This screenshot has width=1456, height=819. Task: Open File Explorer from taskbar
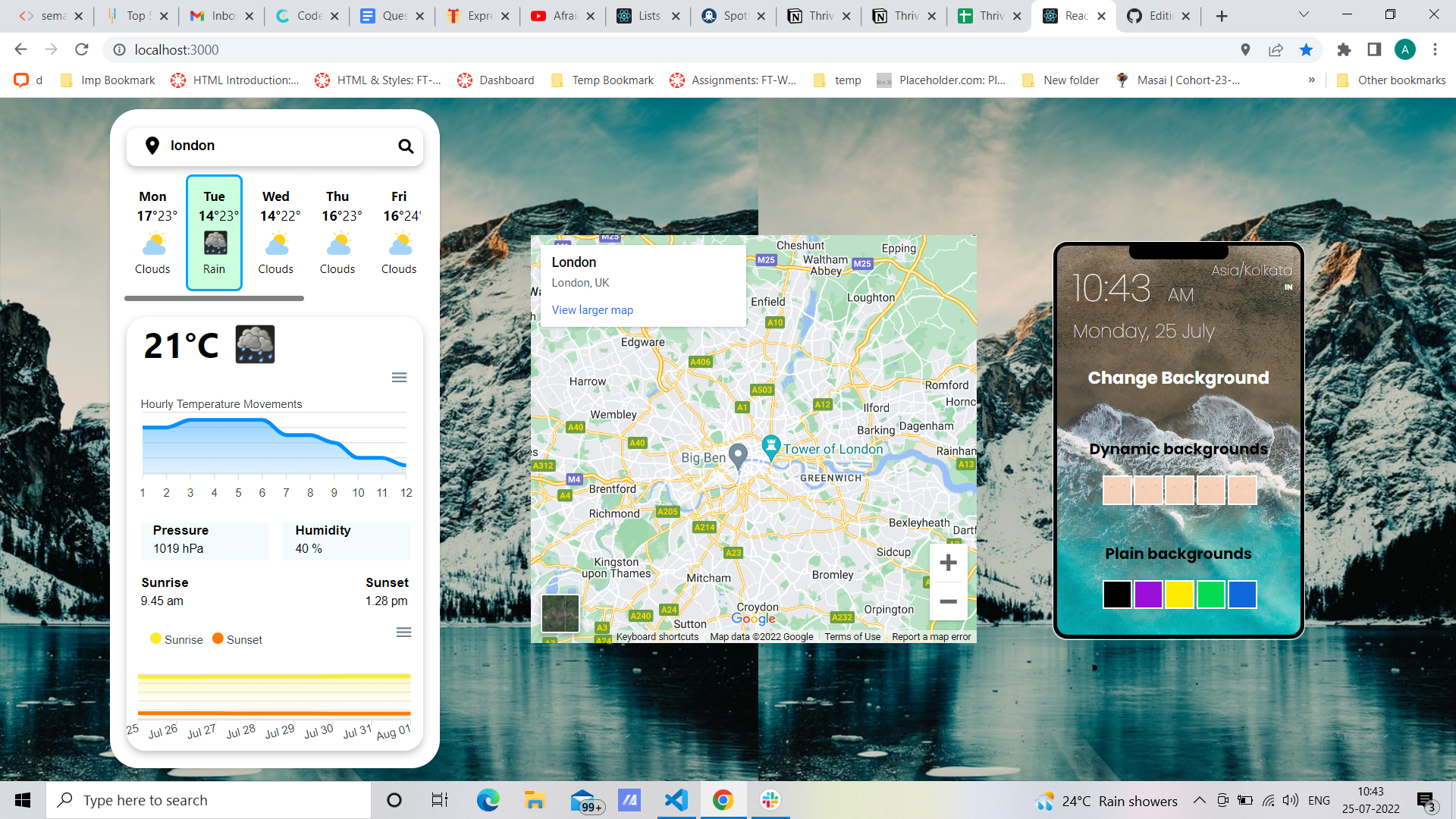(535, 800)
